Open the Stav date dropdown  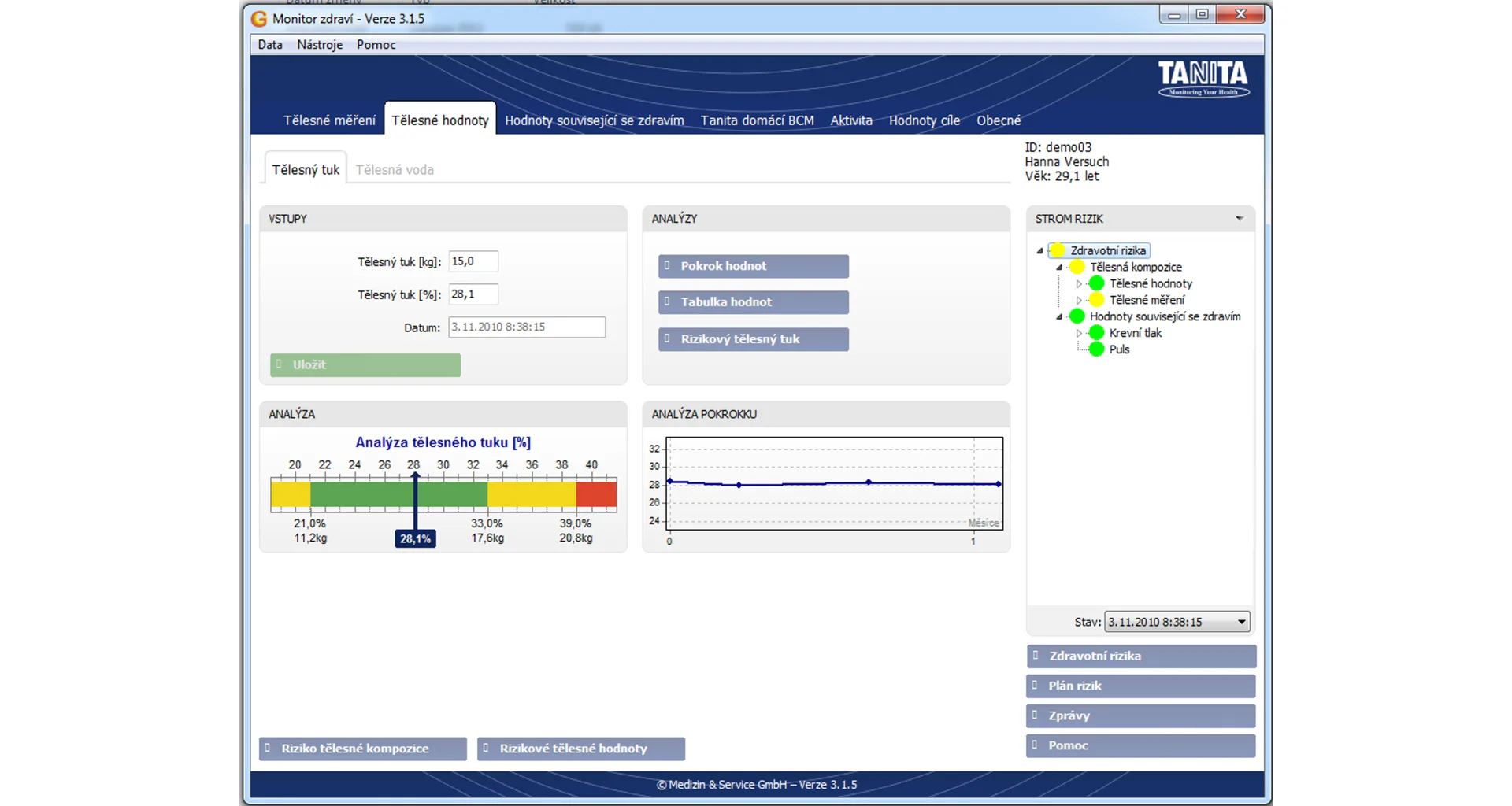[1241, 622]
